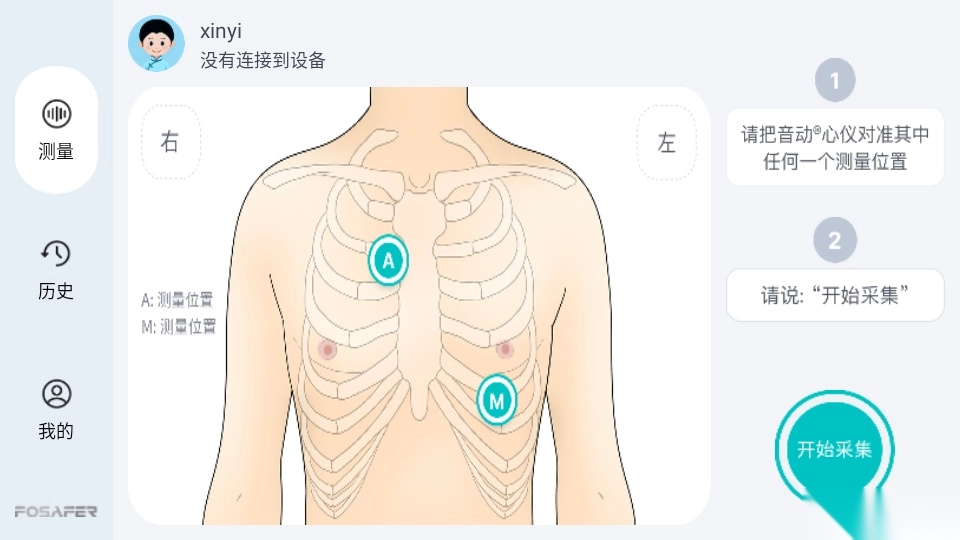Click the FOSAFER logo
Screen dimensions: 960x540
point(56,511)
